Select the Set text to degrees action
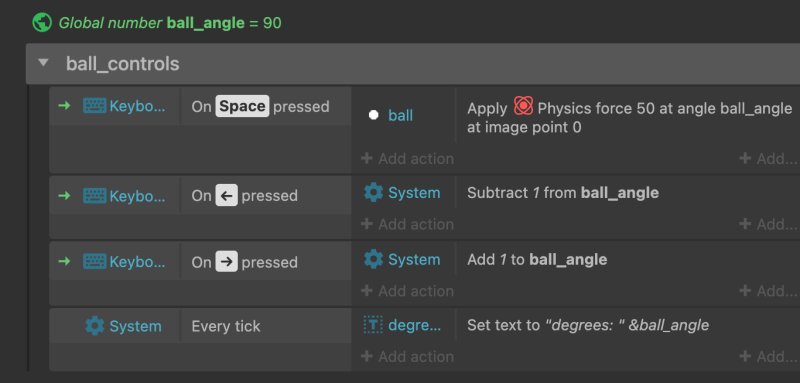 click(x=588, y=325)
